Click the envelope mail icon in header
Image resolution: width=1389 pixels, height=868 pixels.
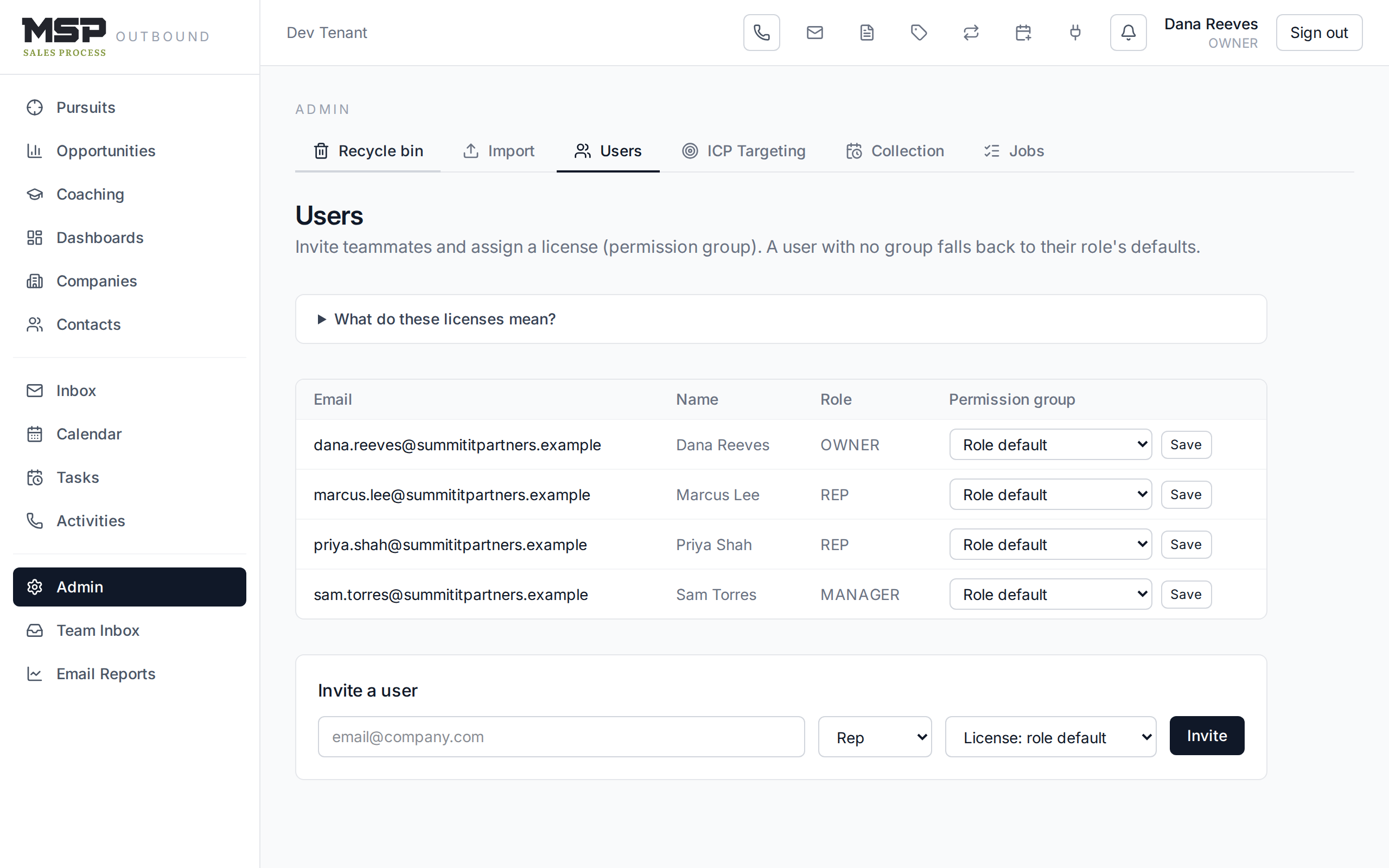point(814,33)
